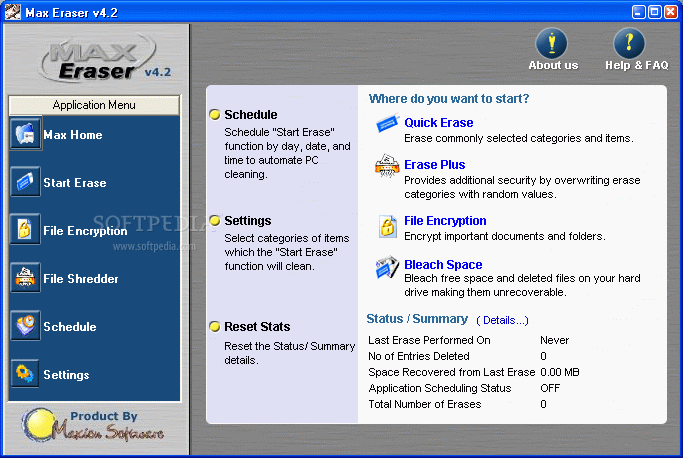The width and height of the screenshot is (683, 458).
Task: Click the yellow bullet beside Schedule heading
Action: coord(215,115)
